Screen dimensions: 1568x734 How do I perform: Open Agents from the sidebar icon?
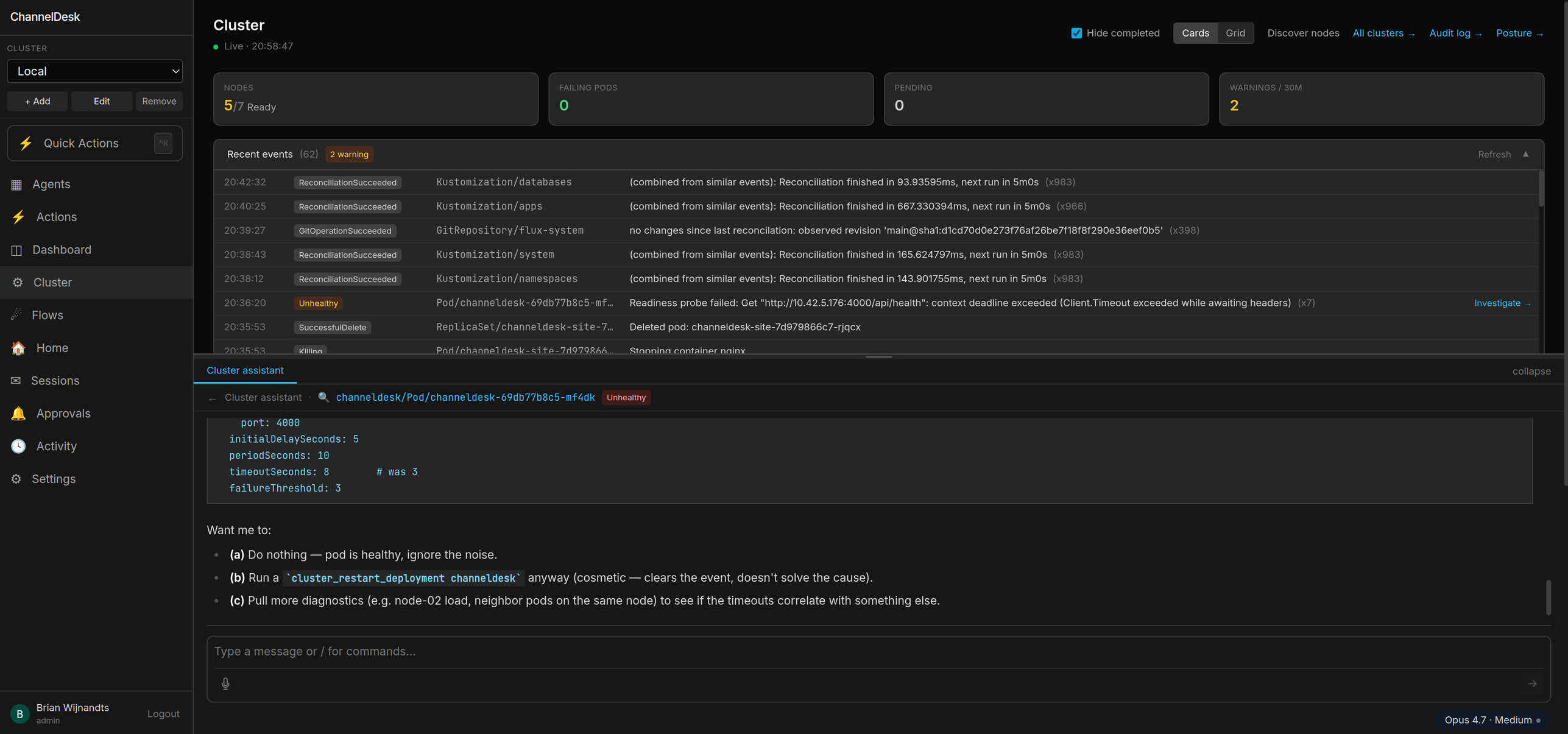point(16,185)
